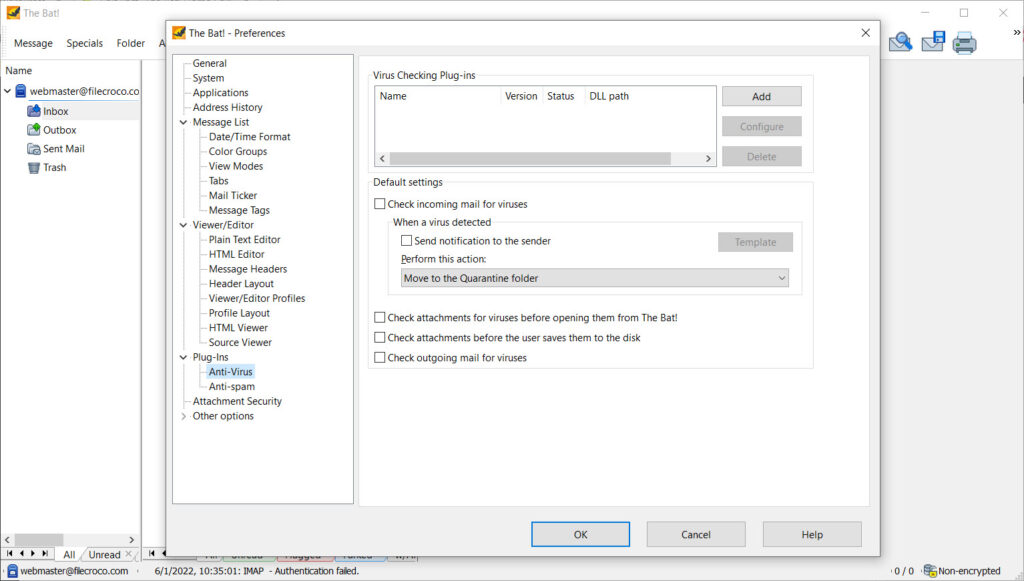Click the Add plug-in button

761,96
